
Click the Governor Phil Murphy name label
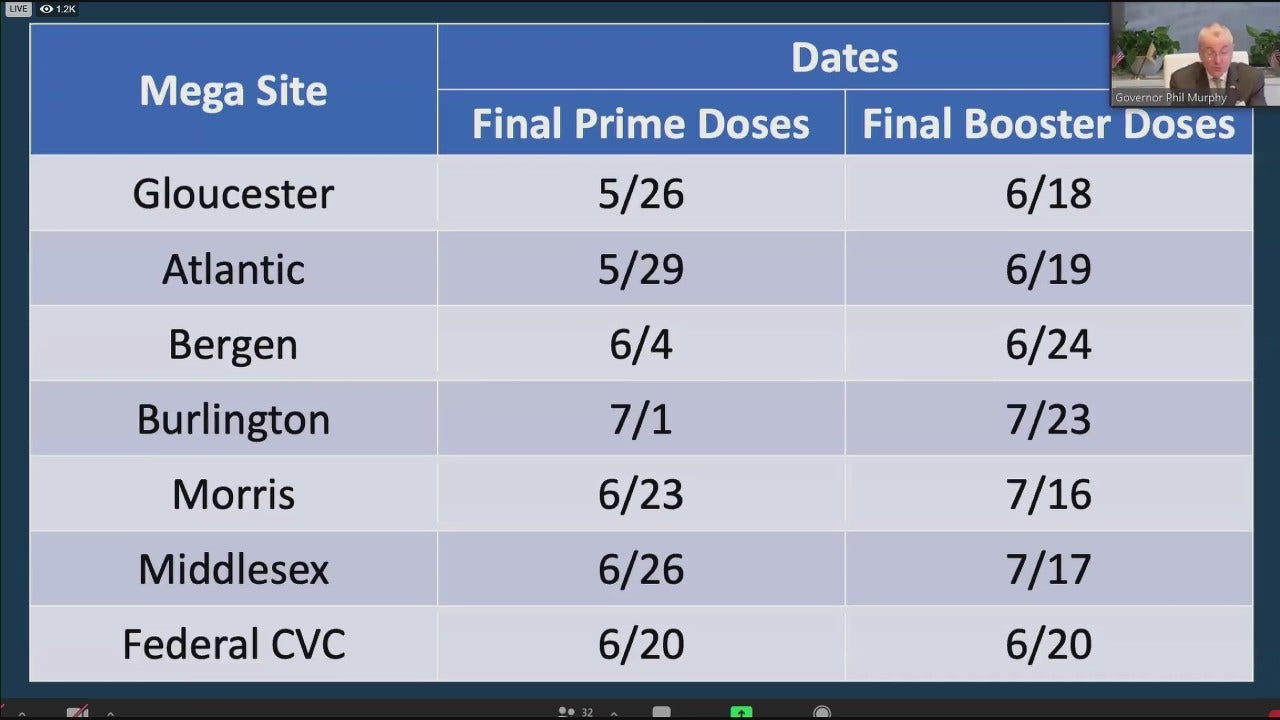(1171, 98)
